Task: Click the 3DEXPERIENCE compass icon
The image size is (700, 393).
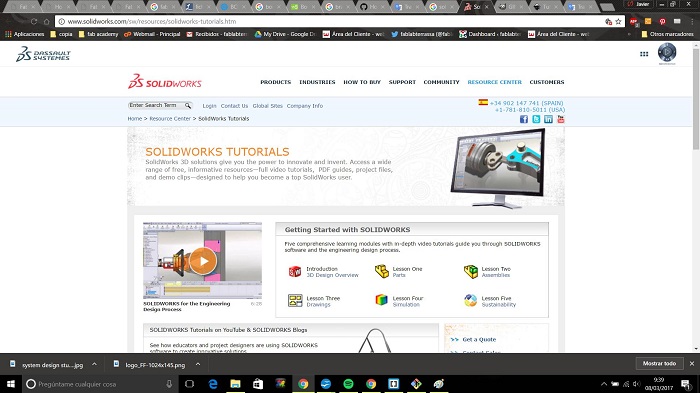Action: click(667, 53)
